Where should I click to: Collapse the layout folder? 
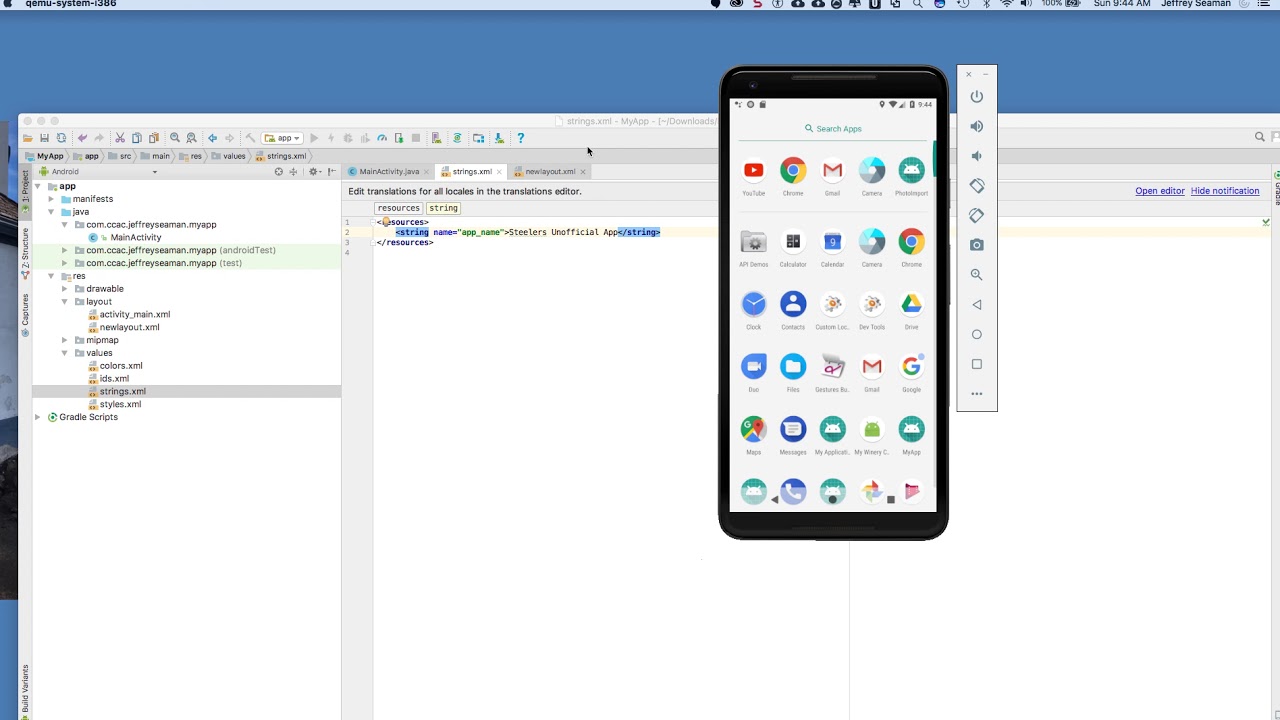[x=65, y=302]
